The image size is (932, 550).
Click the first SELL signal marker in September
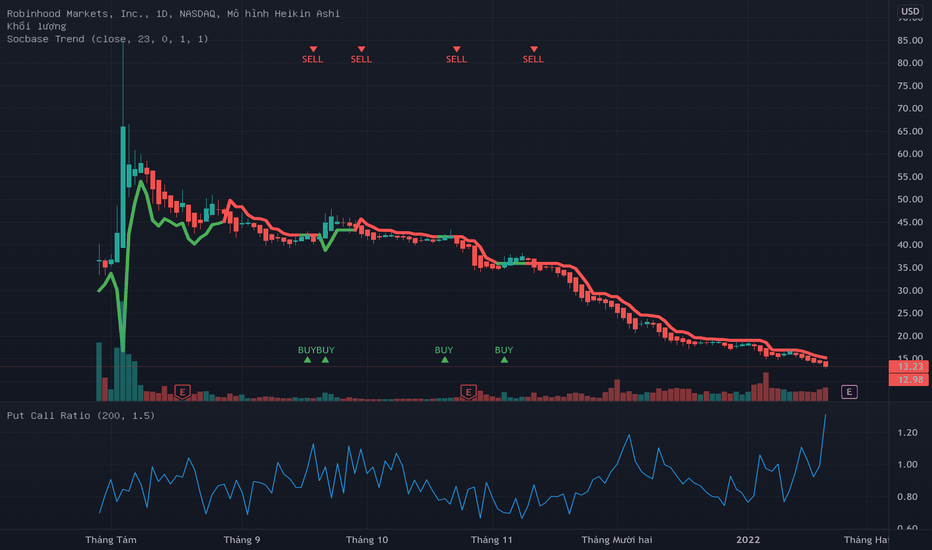point(313,55)
